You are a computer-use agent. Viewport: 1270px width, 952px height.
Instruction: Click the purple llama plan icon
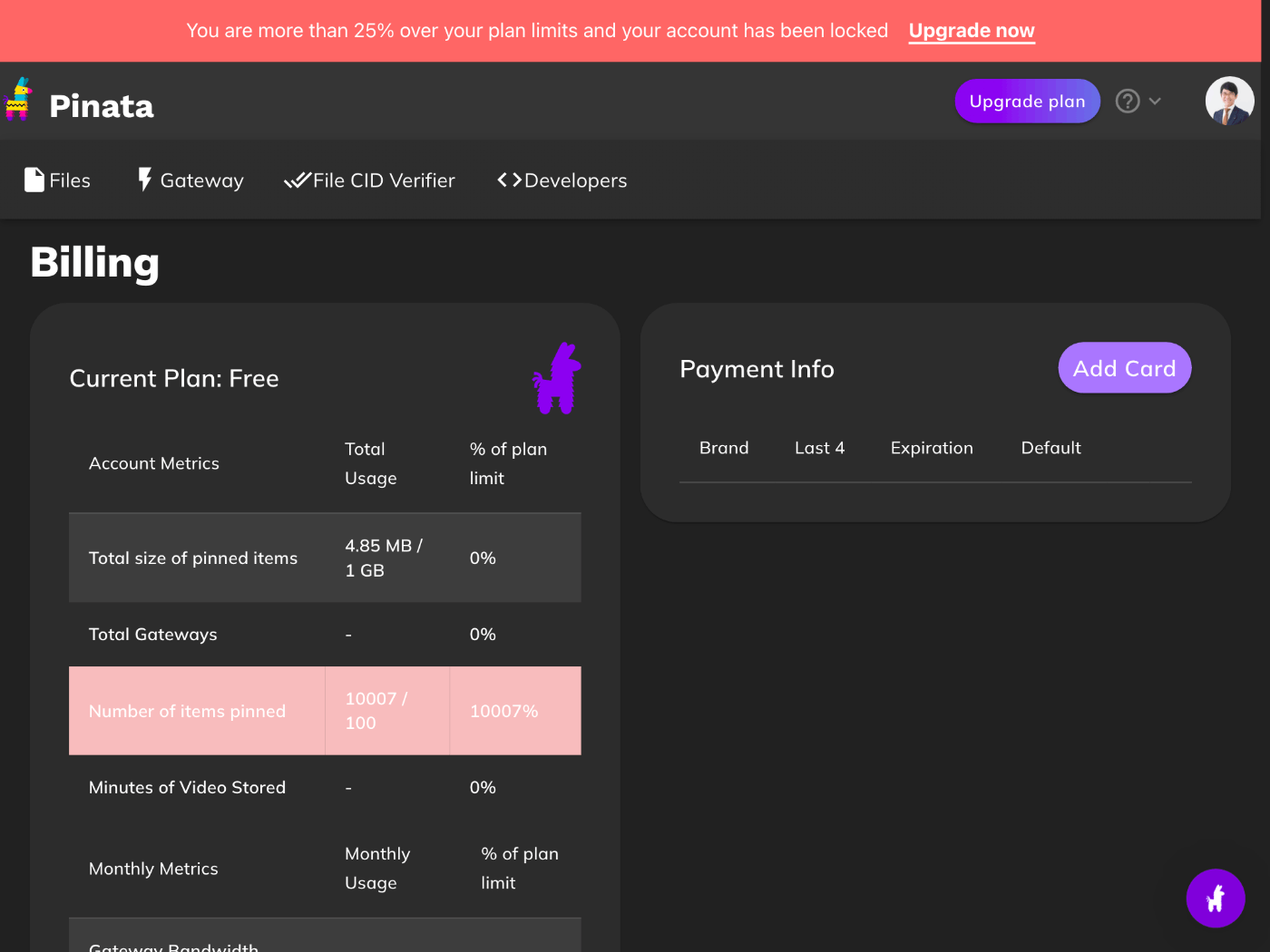(557, 378)
